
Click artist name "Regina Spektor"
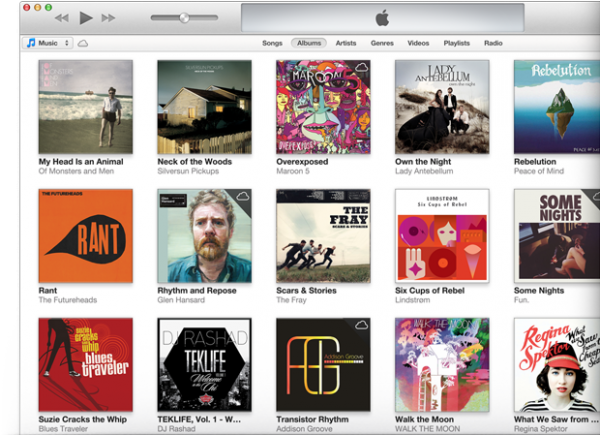pos(540,429)
